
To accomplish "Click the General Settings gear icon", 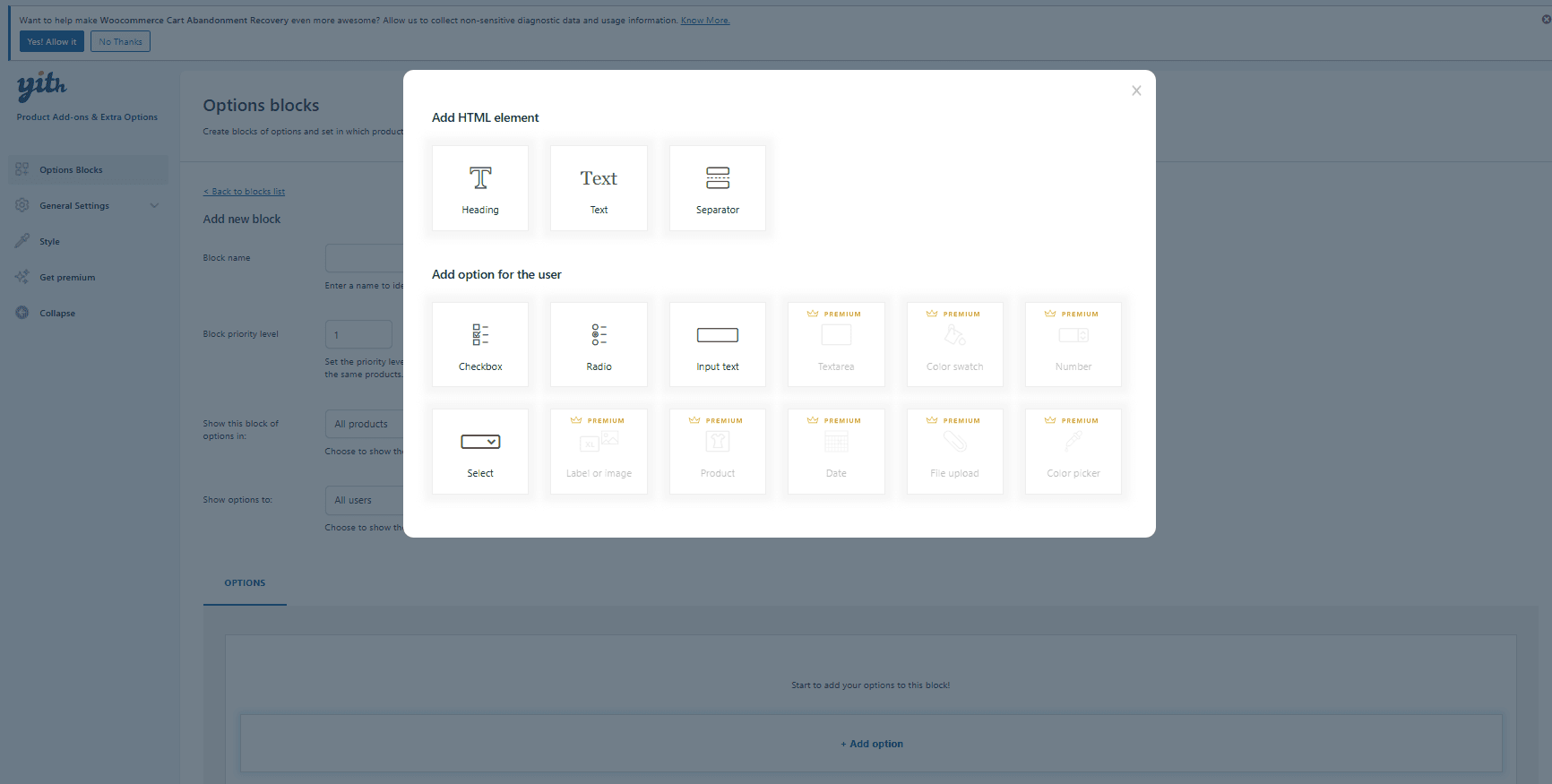I will pyautogui.click(x=22, y=205).
